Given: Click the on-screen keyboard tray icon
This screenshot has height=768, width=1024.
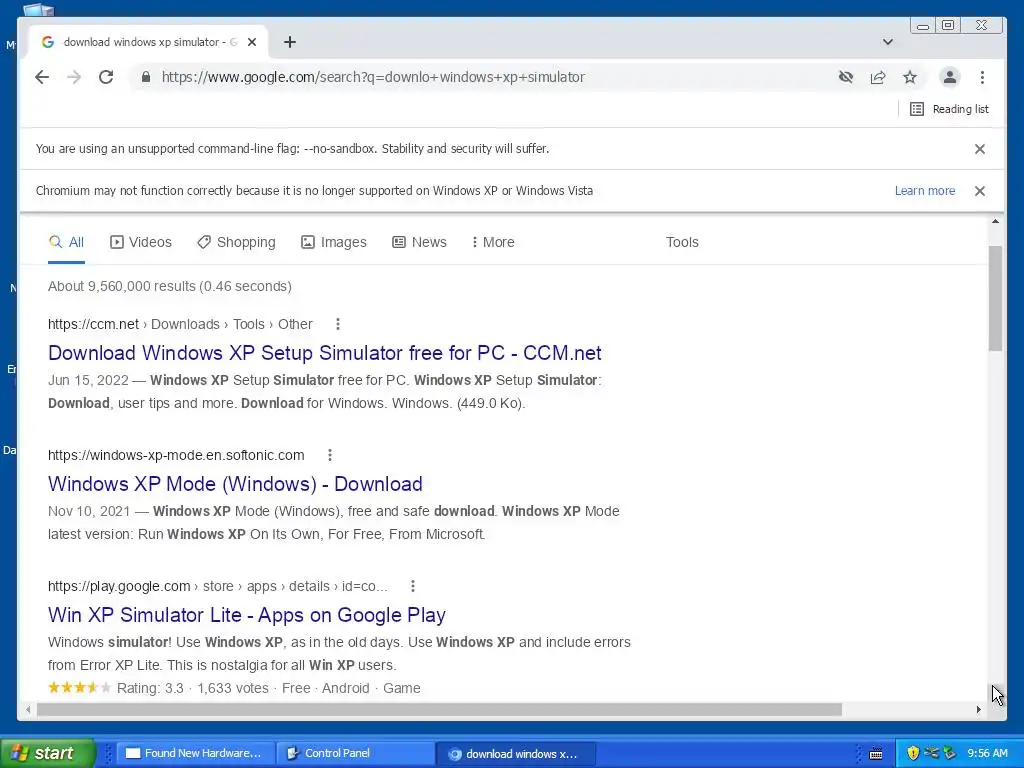Looking at the screenshot, I should point(876,754).
